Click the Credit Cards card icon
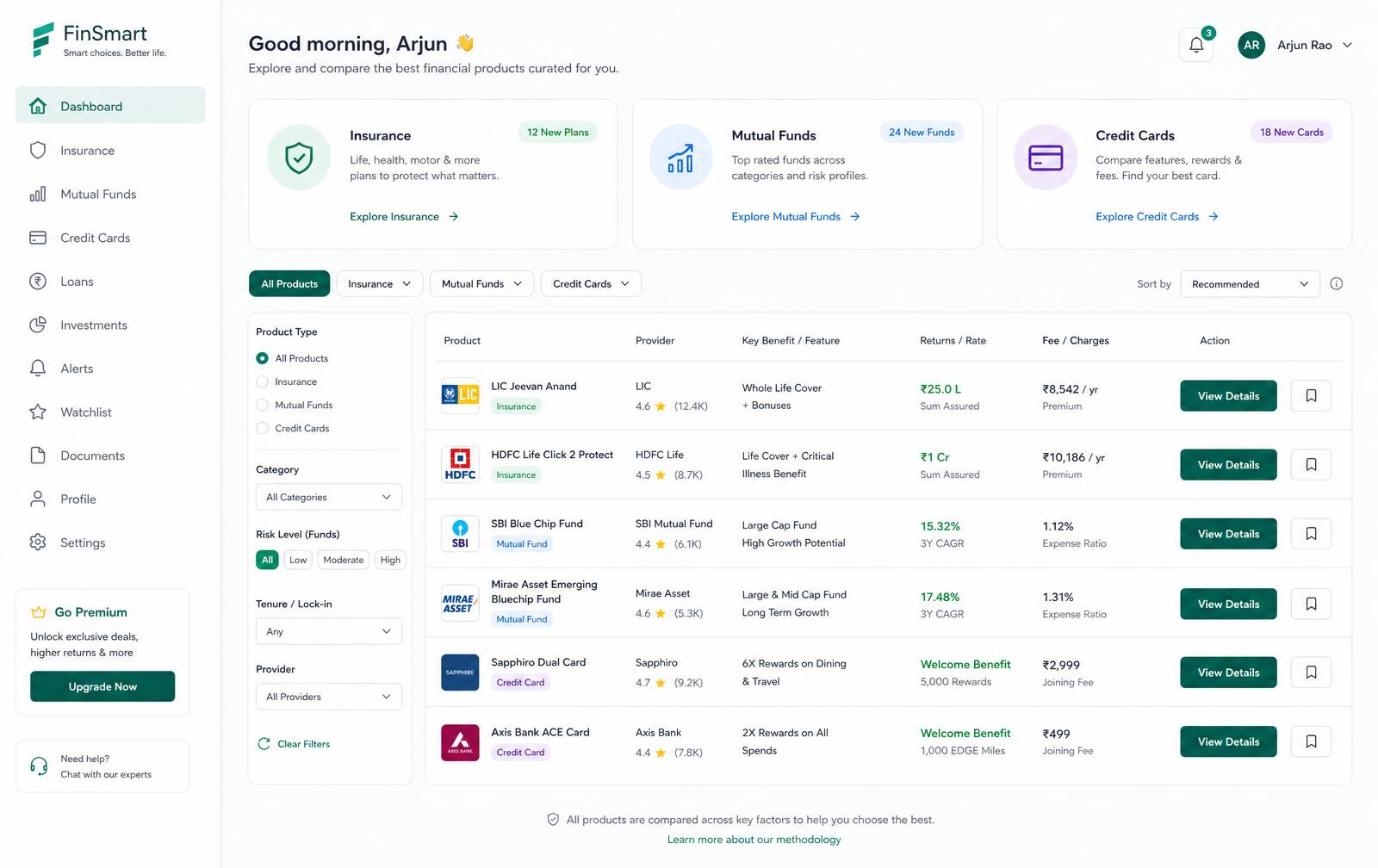1378x868 pixels. (x=1046, y=158)
